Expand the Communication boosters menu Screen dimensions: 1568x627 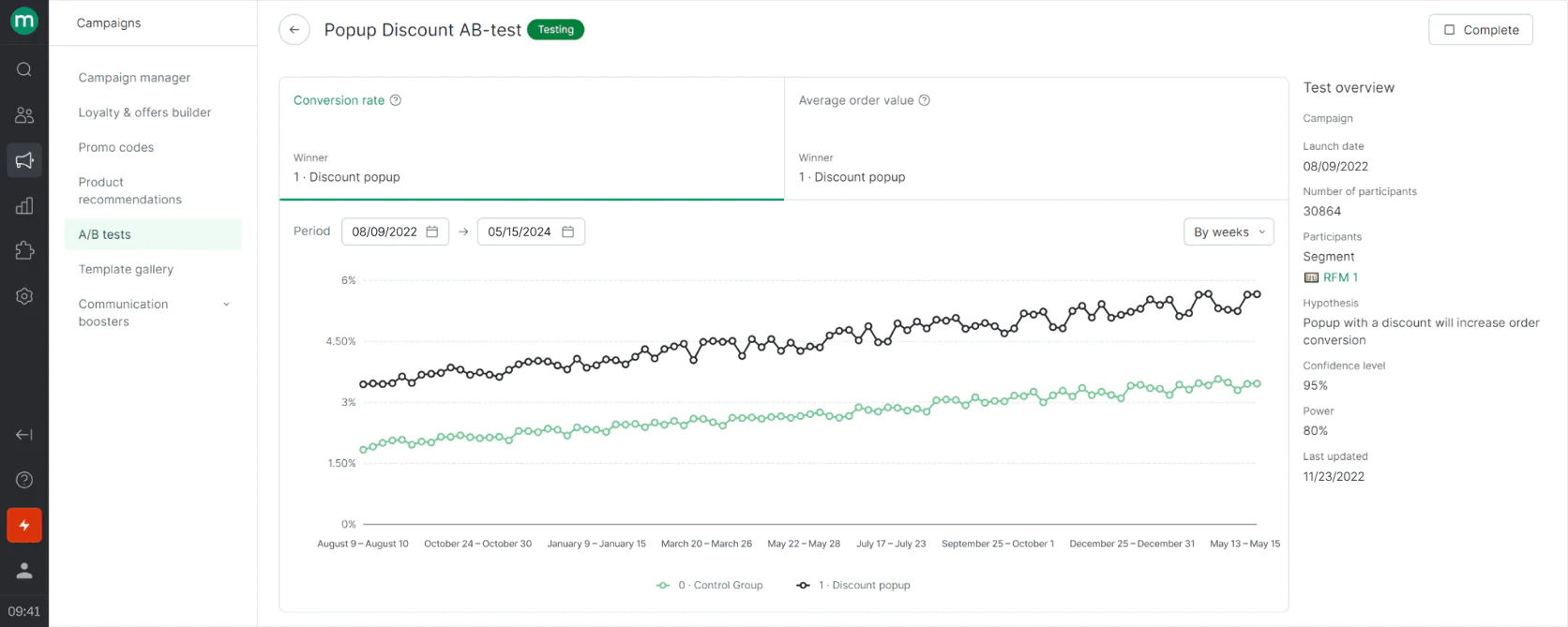coord(226,305)
